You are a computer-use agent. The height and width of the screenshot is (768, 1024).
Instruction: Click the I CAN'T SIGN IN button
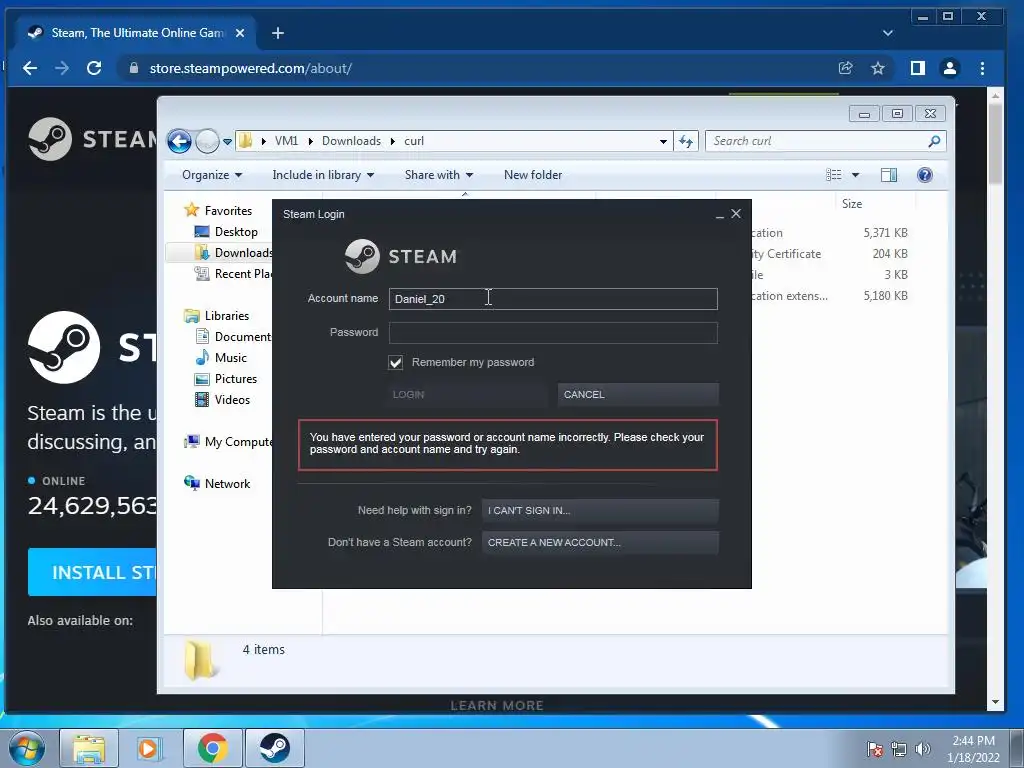[x=600, y=511]
